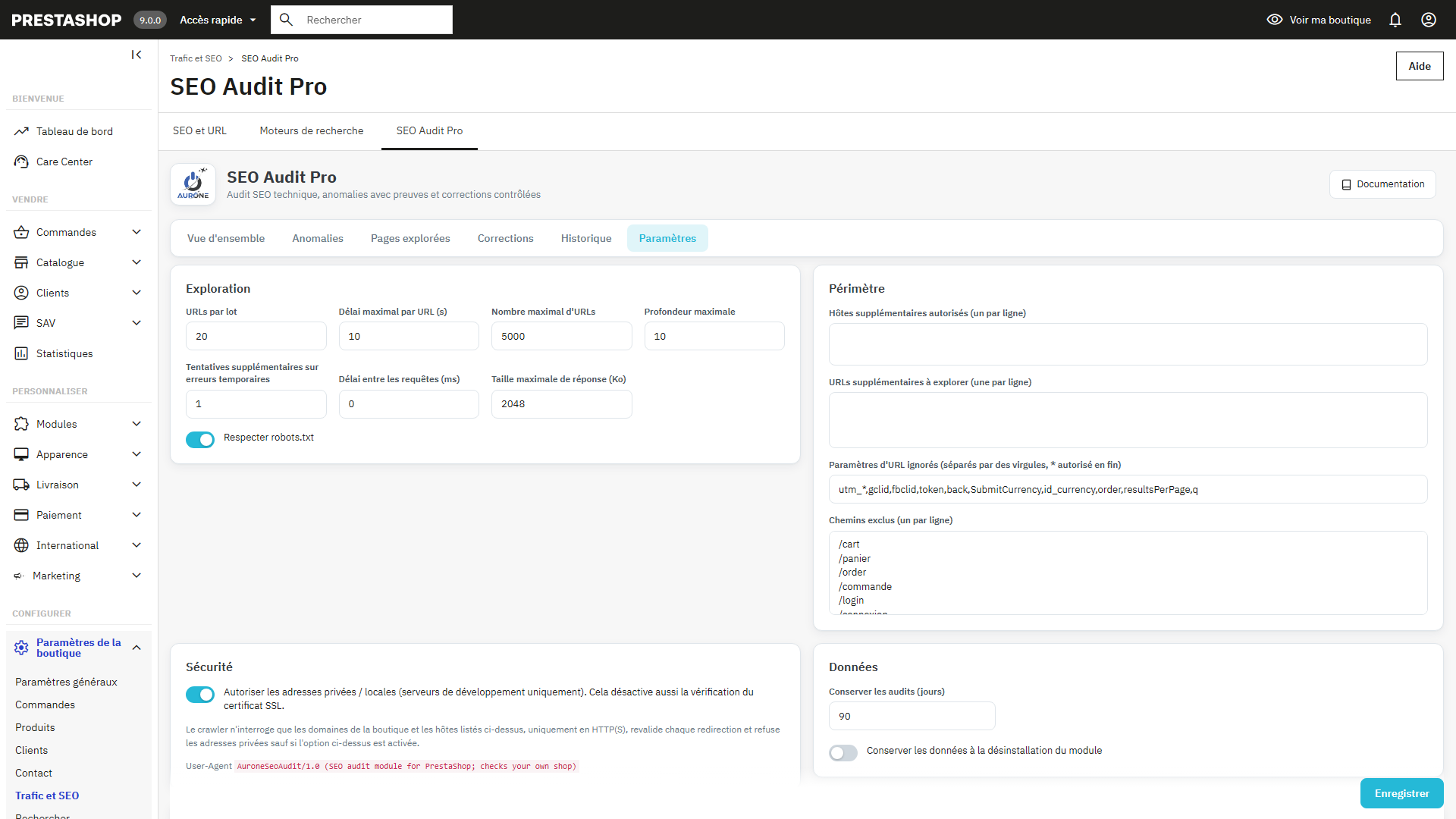Viewport: 1456px width, 819px height.
Task: Click the Care Center headset icon
Action: [21, 162]
